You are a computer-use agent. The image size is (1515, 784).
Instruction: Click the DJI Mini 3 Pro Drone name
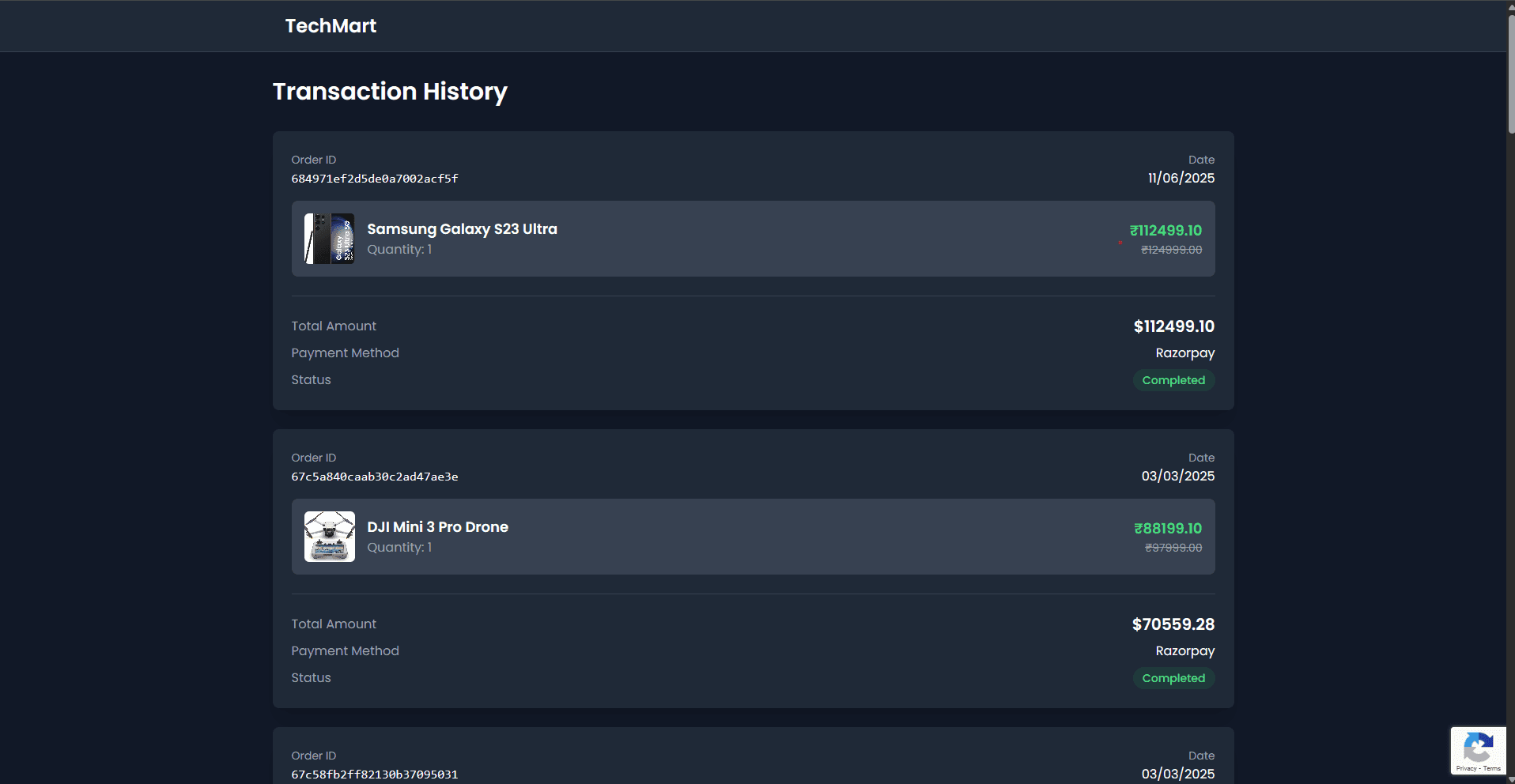[437, 527]
